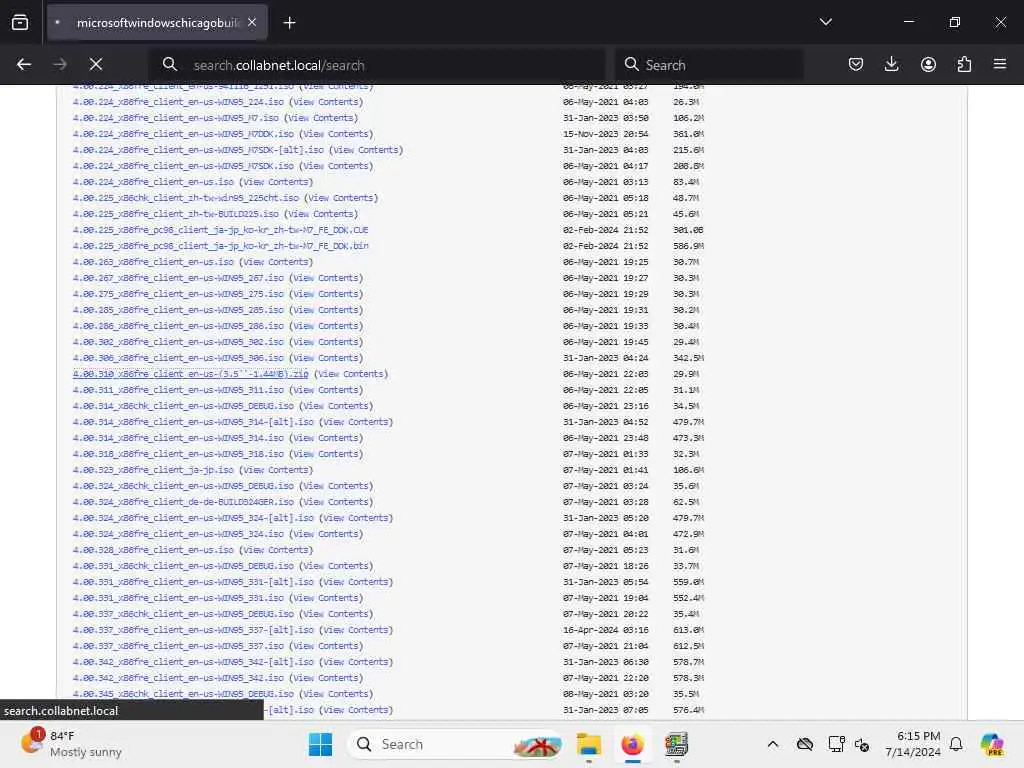Click the forward navigation arrow

click(59, 64)
